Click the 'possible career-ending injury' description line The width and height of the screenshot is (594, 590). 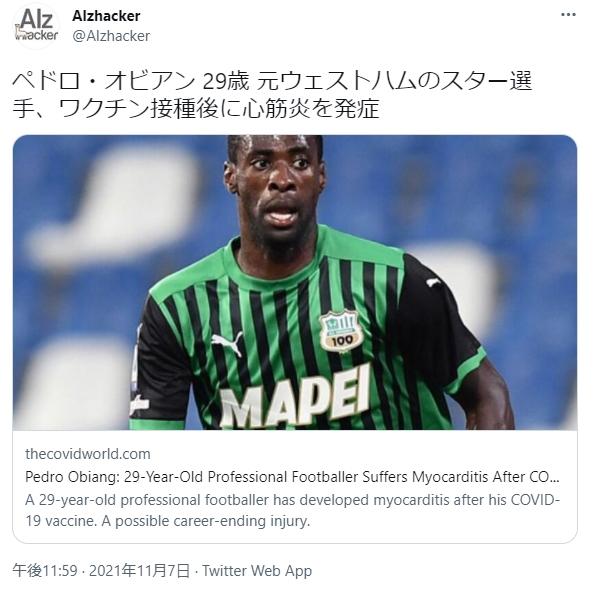pyautogui.click(x=167, y=521)
